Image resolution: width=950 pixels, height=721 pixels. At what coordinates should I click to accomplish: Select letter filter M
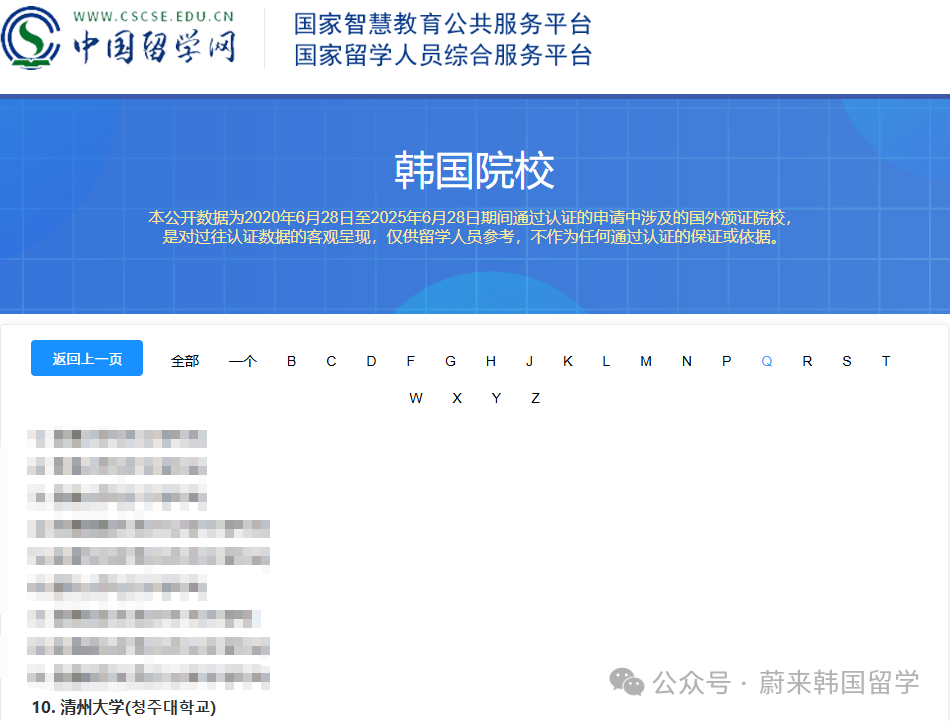pos(646,360)
